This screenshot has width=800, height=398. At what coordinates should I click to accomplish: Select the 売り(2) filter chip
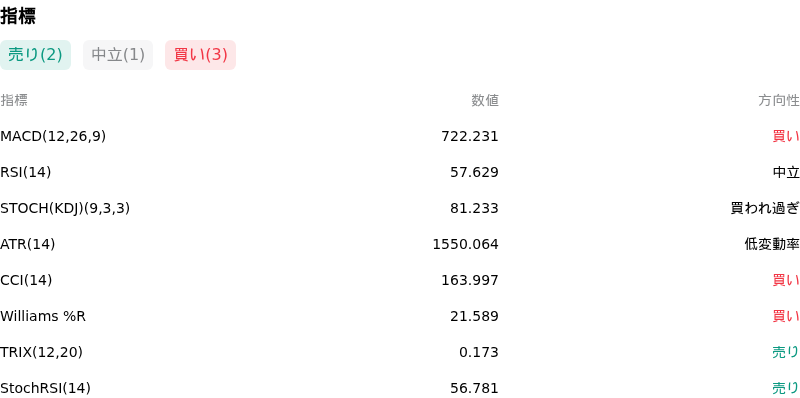click(35, 55)
